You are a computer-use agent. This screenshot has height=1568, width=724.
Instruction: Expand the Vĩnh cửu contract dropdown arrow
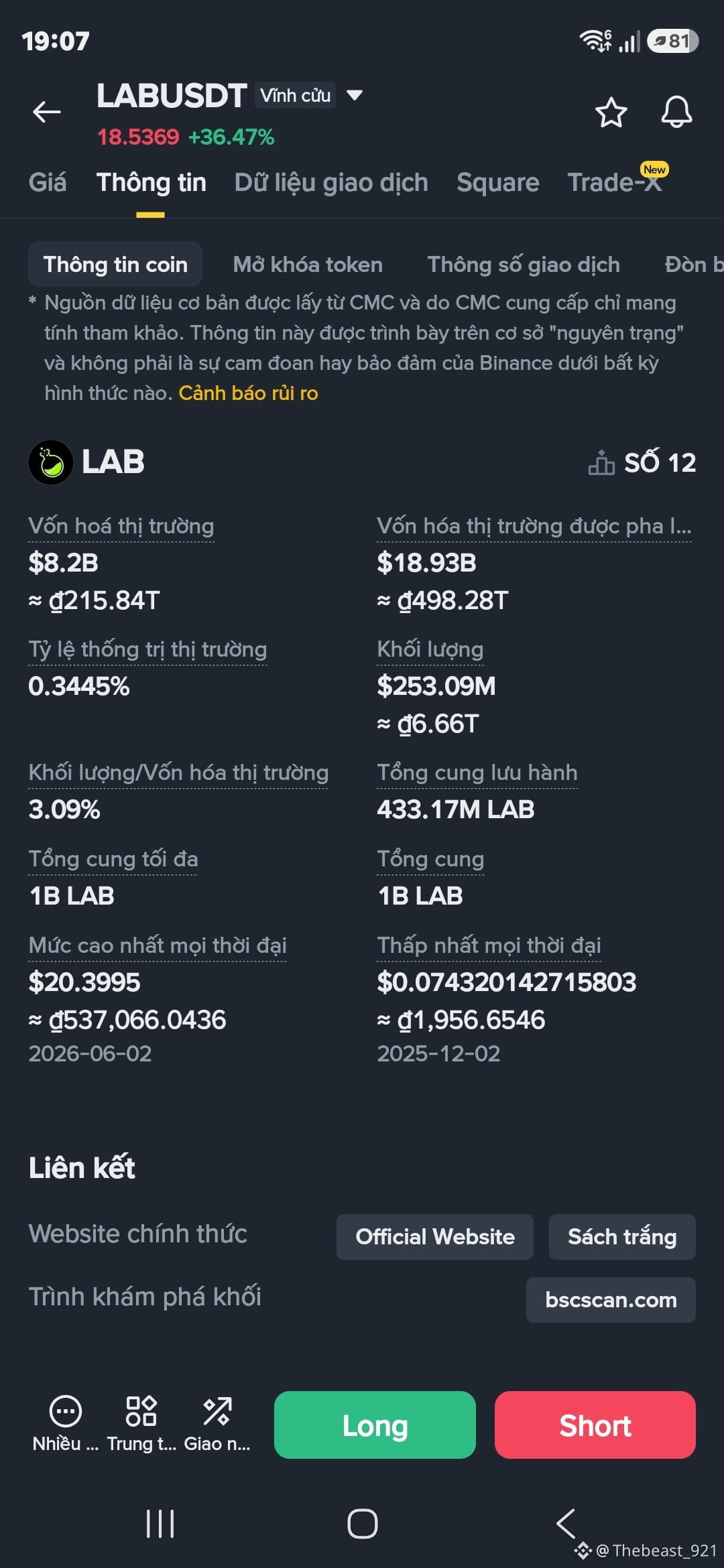point(355,95)
